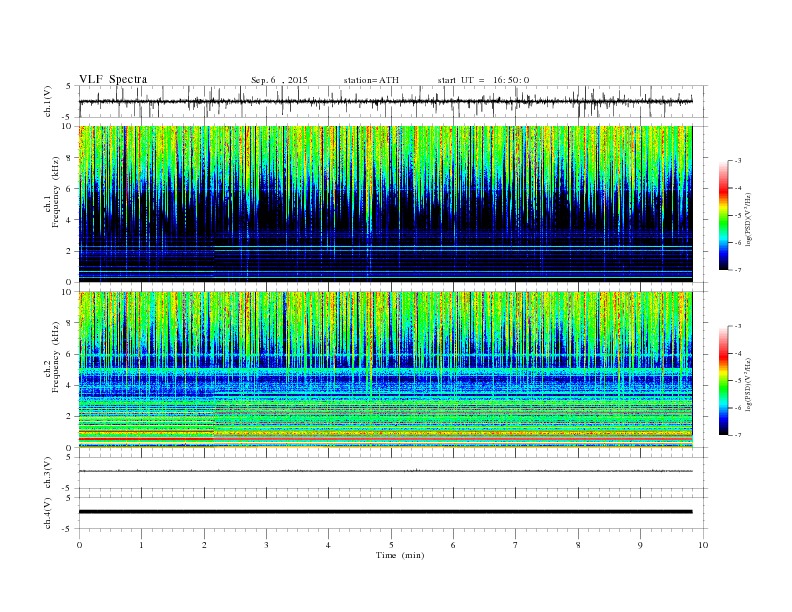Click the ch.4 thick black waveform trace
The image size is (792, 612).
[385, 512]
